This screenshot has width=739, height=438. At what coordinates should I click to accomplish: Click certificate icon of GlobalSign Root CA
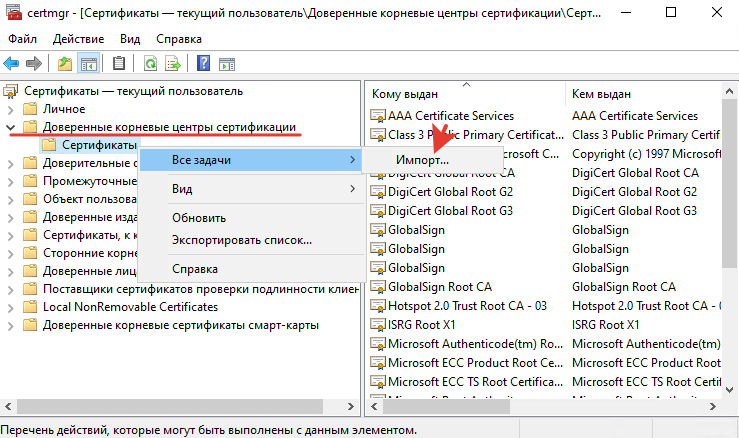(378, 287)
